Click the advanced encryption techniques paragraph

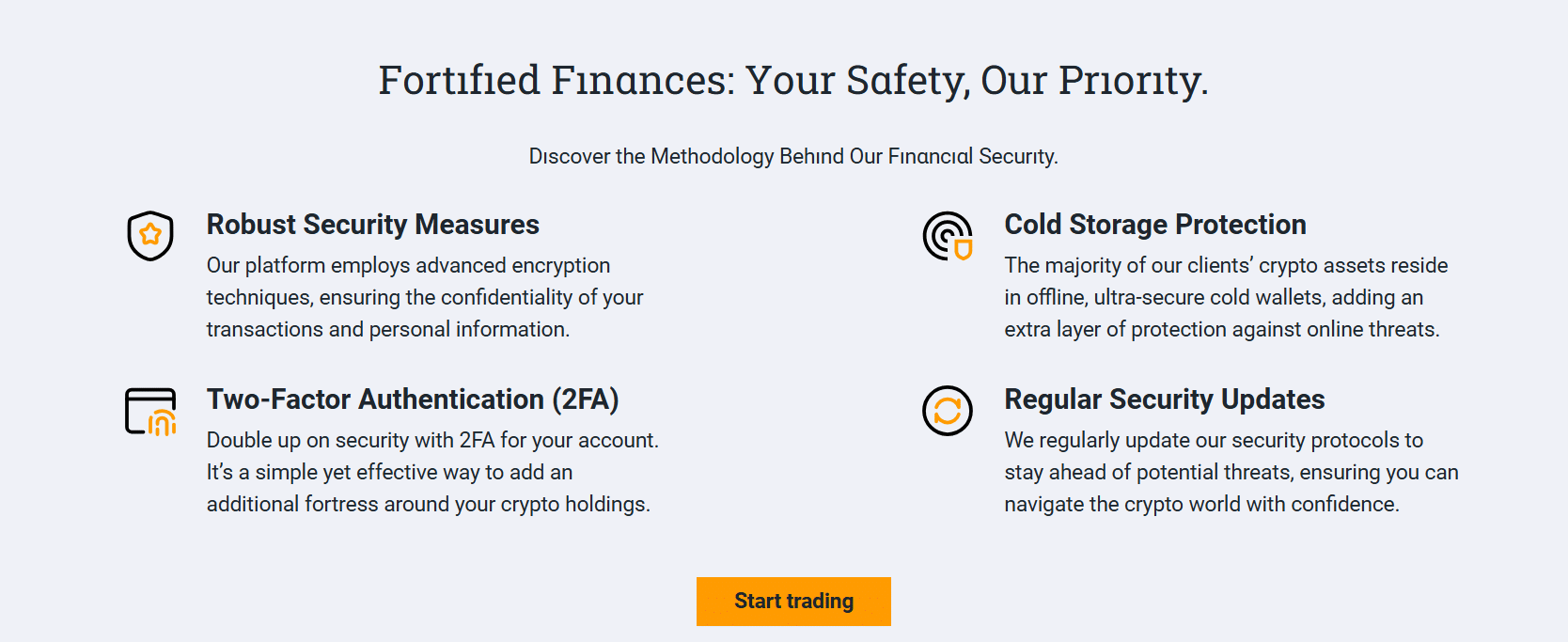(x=425, y=297)
